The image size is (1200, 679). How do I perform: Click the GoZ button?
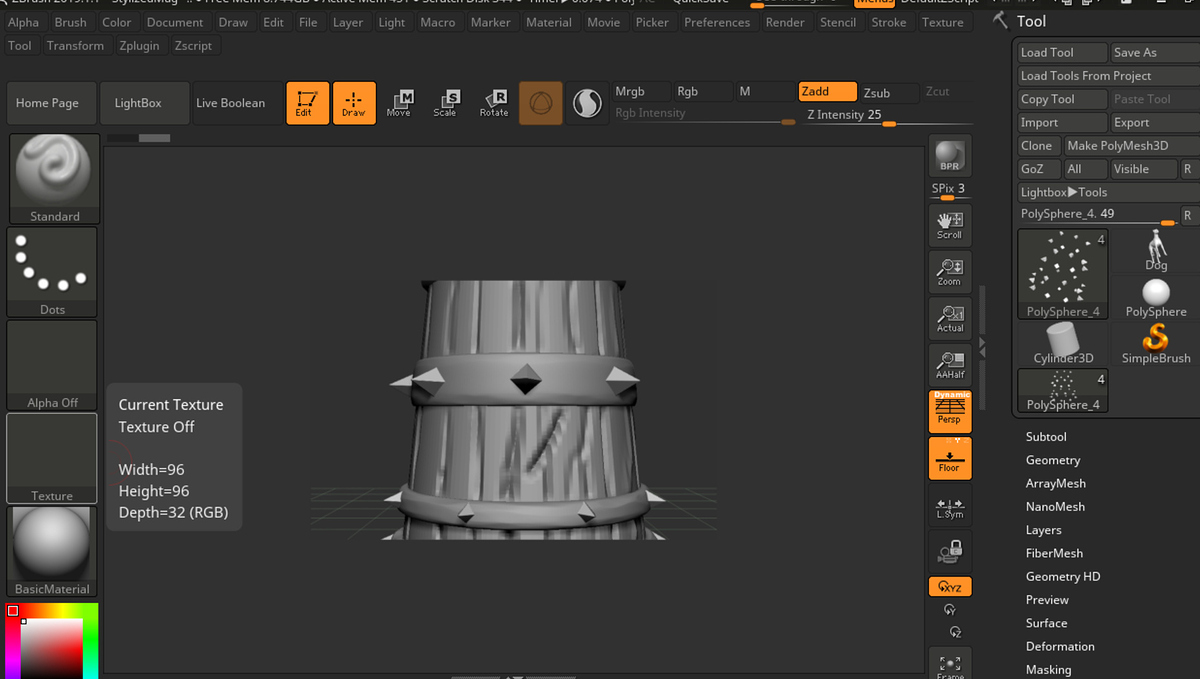[1038, 169]
